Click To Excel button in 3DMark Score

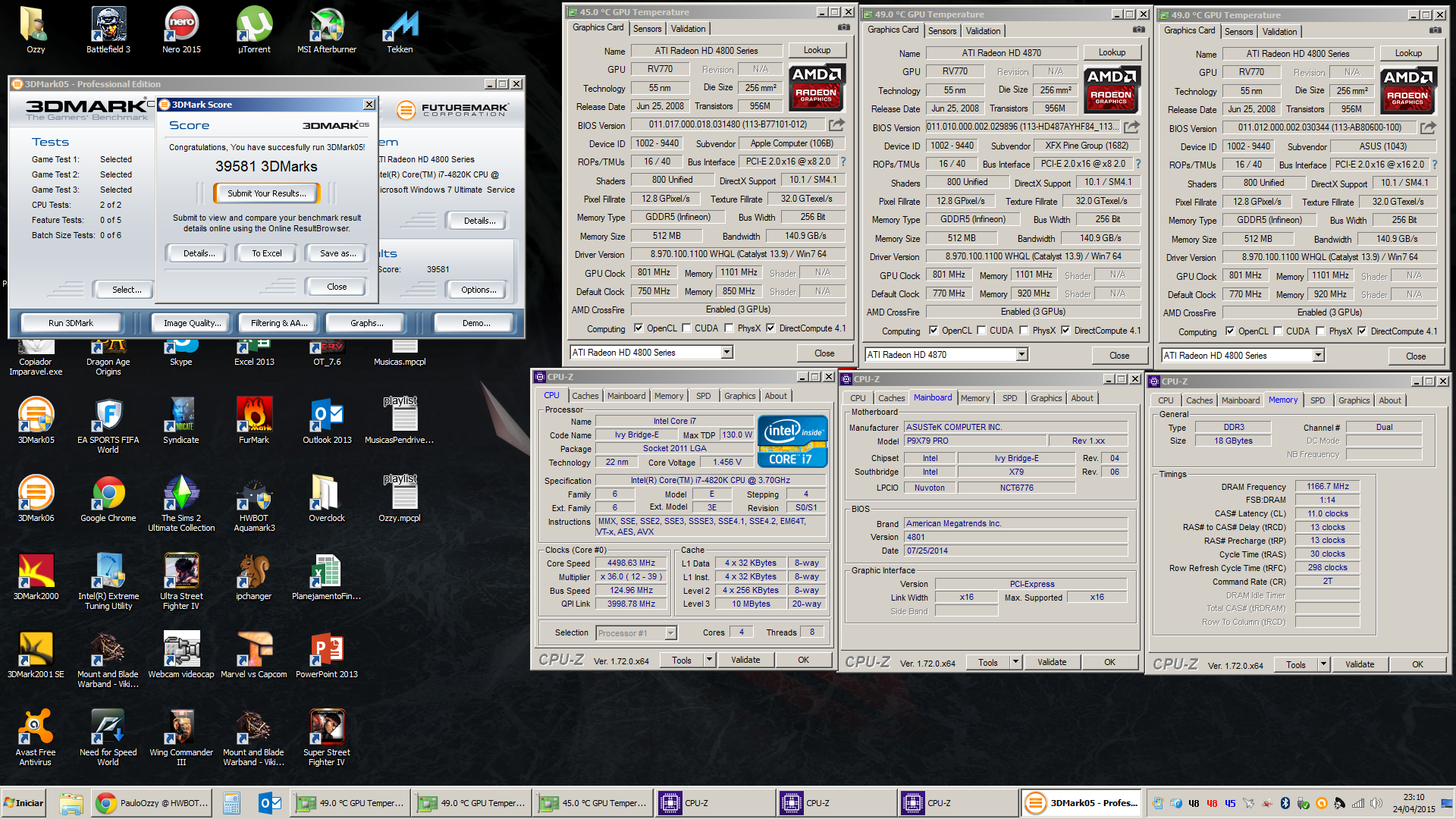coord(267,253)
